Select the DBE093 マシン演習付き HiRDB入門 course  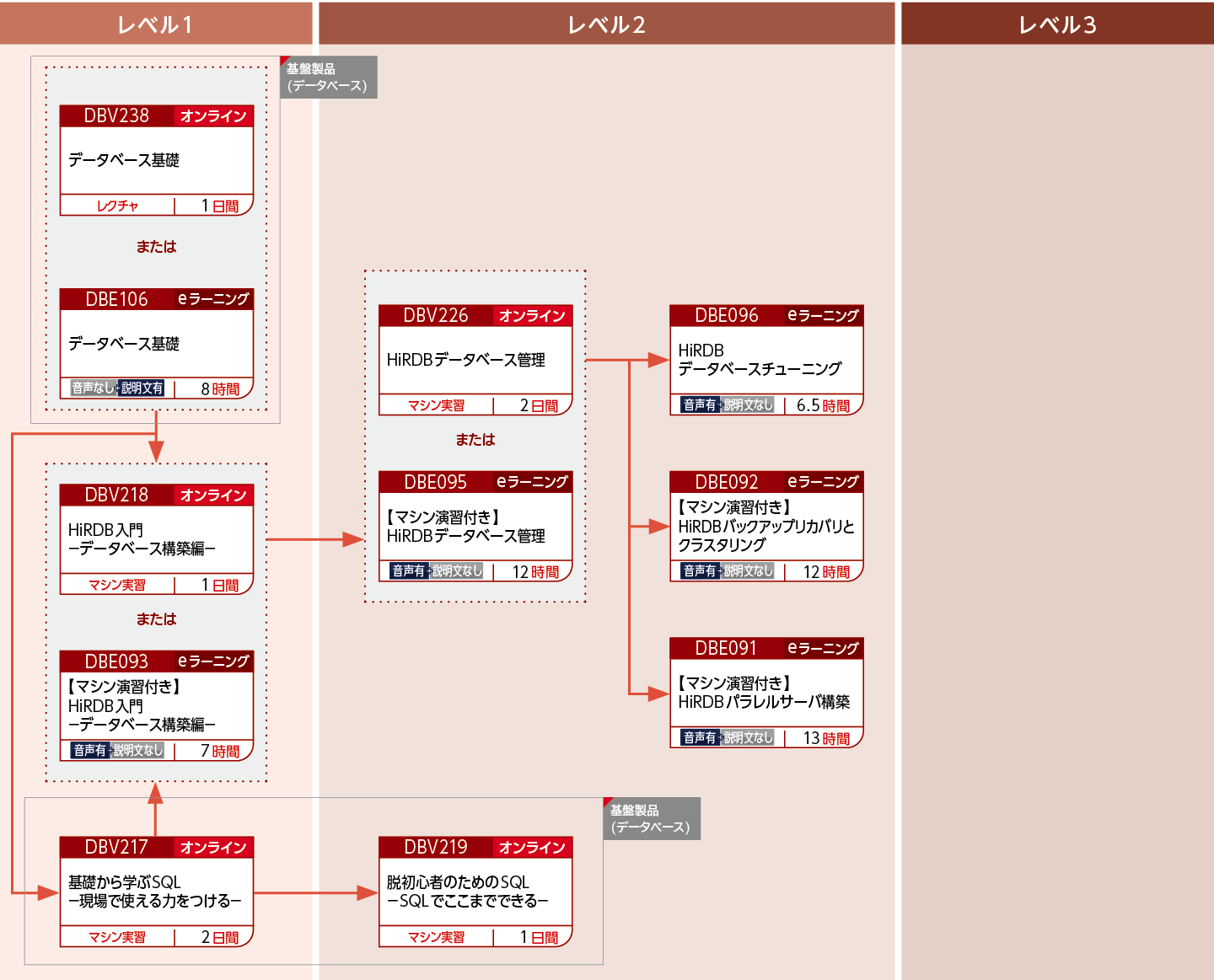pos(155,705)
